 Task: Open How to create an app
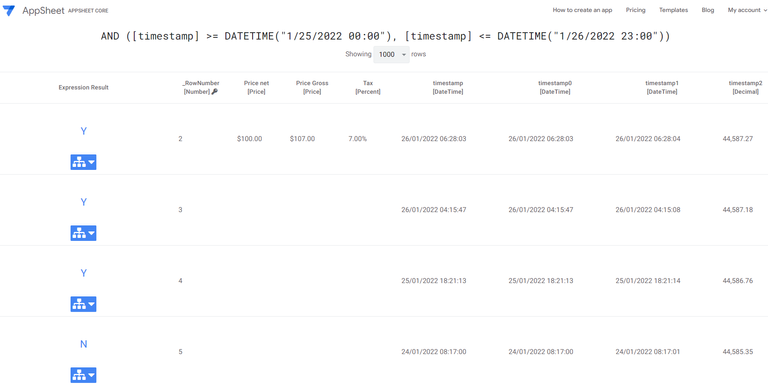click(582, 10)
